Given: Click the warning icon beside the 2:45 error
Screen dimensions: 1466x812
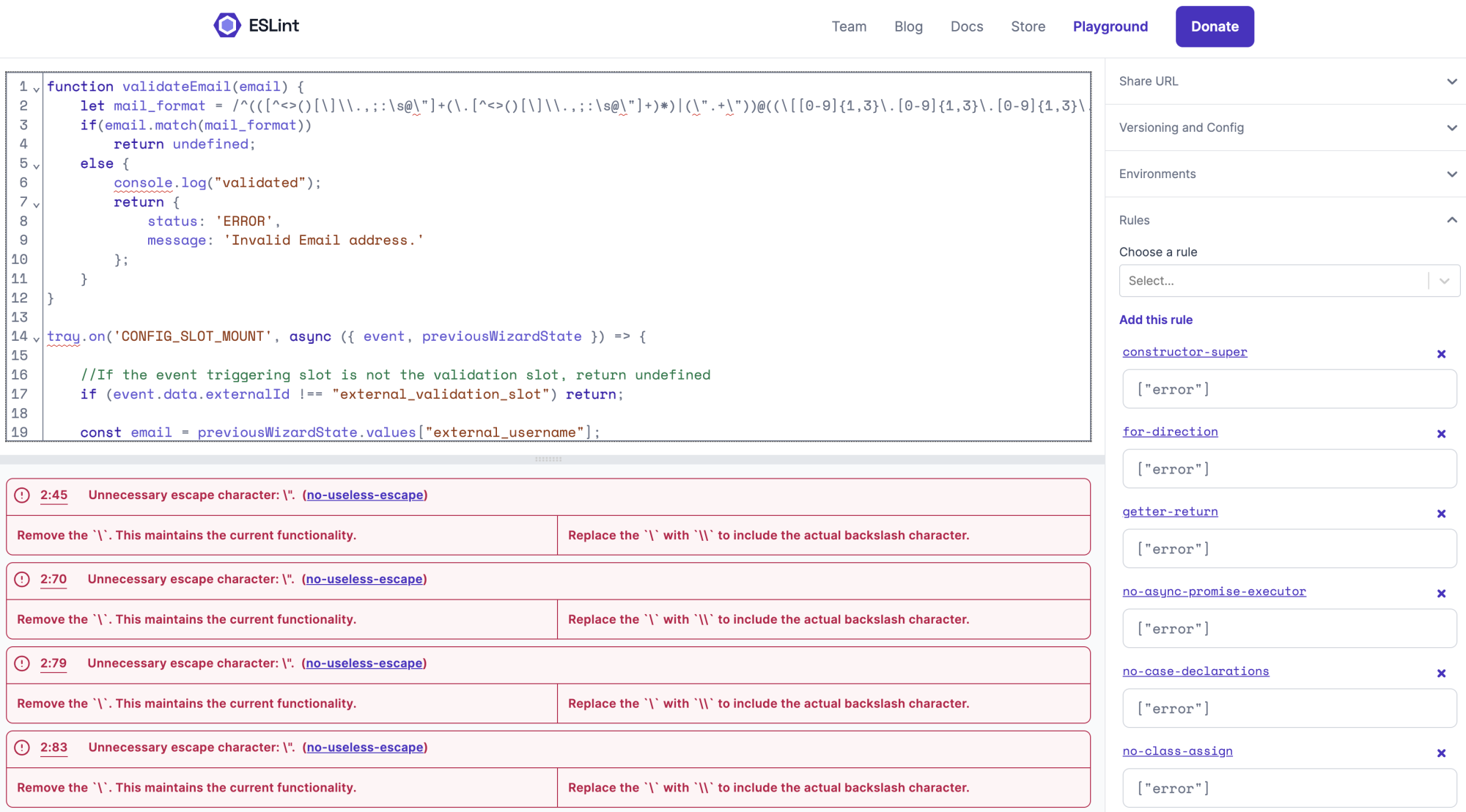Looking at the screenshot, I should [21, 495].
